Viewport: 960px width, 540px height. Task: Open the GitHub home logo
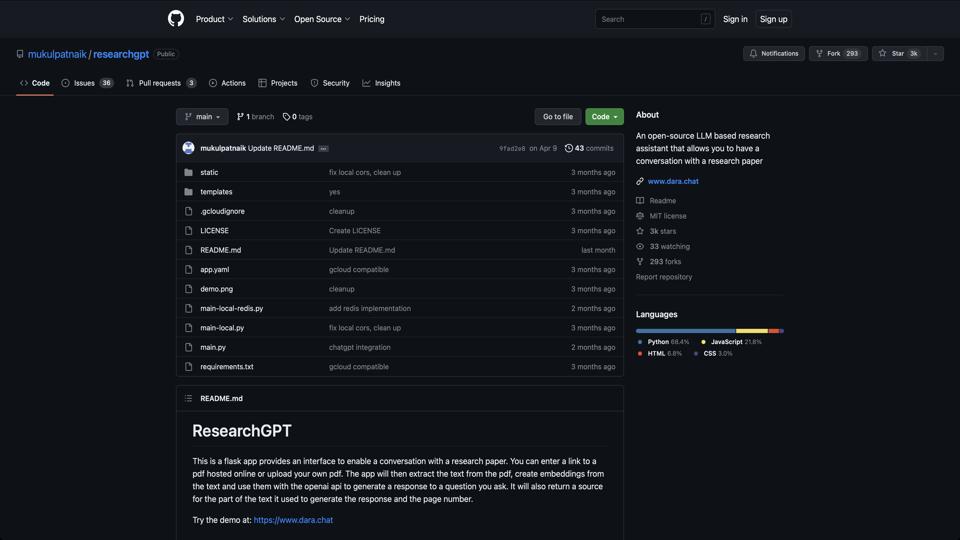pyautogui.click(x=176, y=19)
